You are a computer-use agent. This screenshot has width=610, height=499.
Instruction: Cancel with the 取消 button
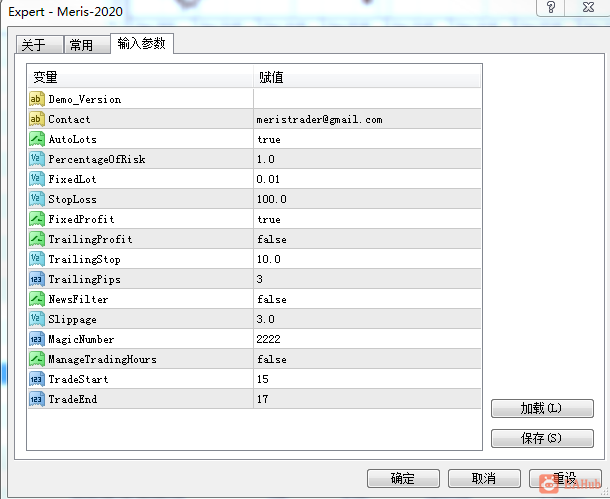pyautogui.click(x=484, y=478)
